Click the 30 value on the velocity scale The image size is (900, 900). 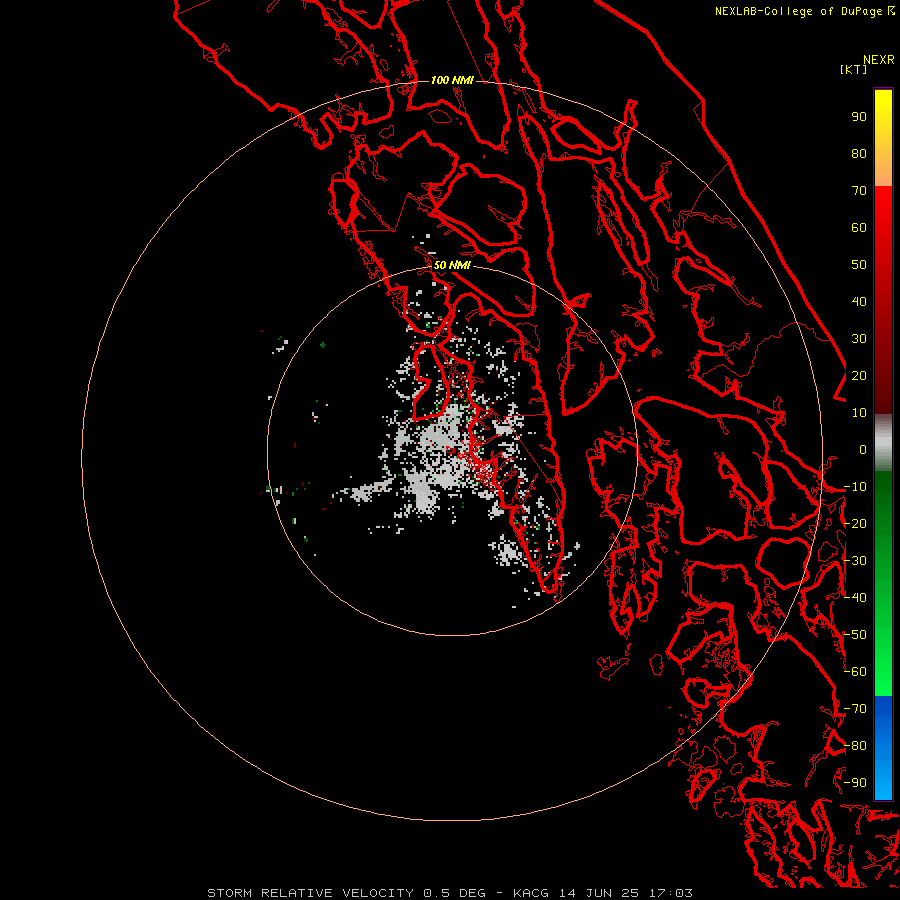(859, 339)
